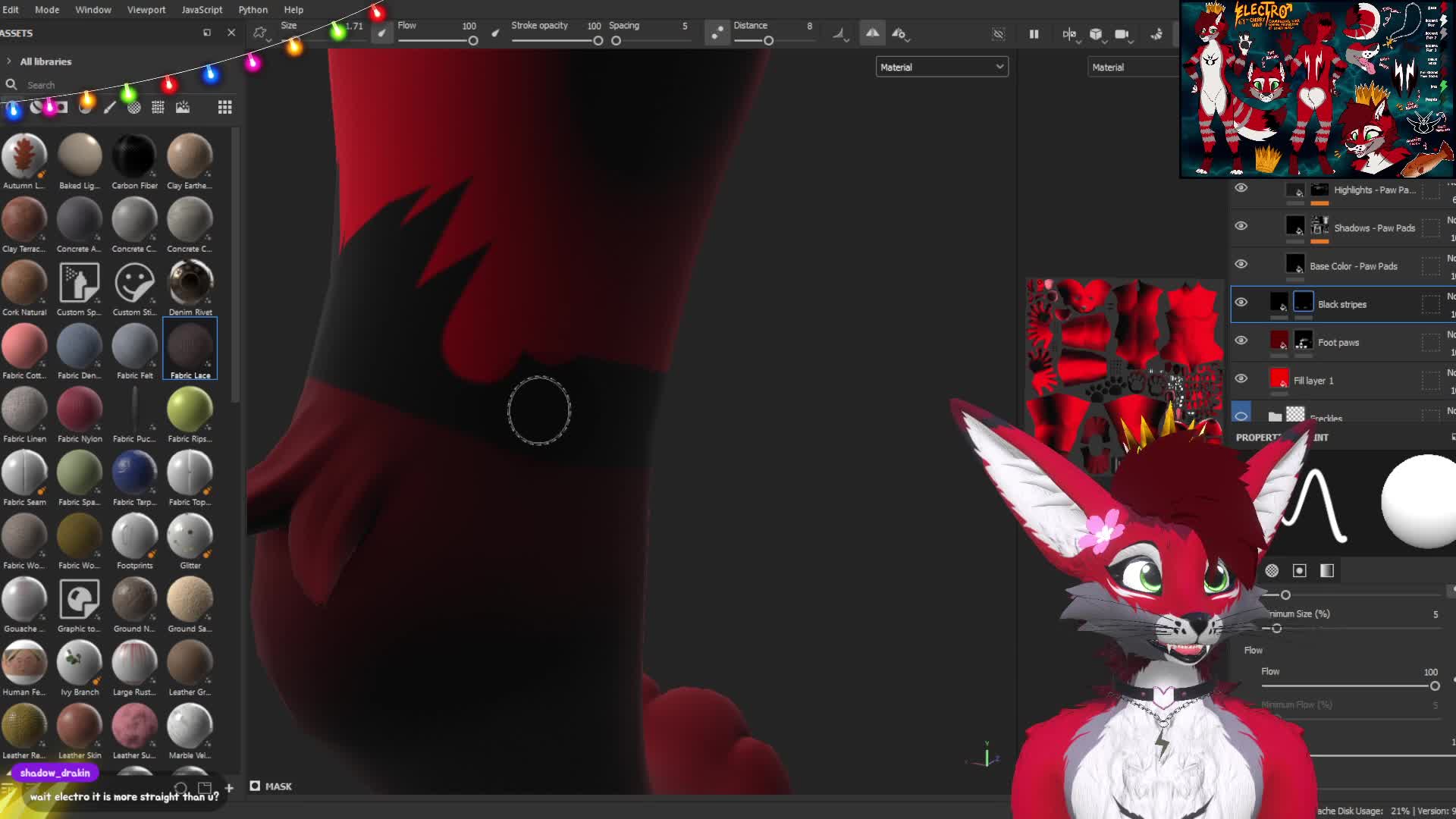Select Graphic tool material icon
The width and height of the screenshot is (1456, 819).
tap(79, 604)
